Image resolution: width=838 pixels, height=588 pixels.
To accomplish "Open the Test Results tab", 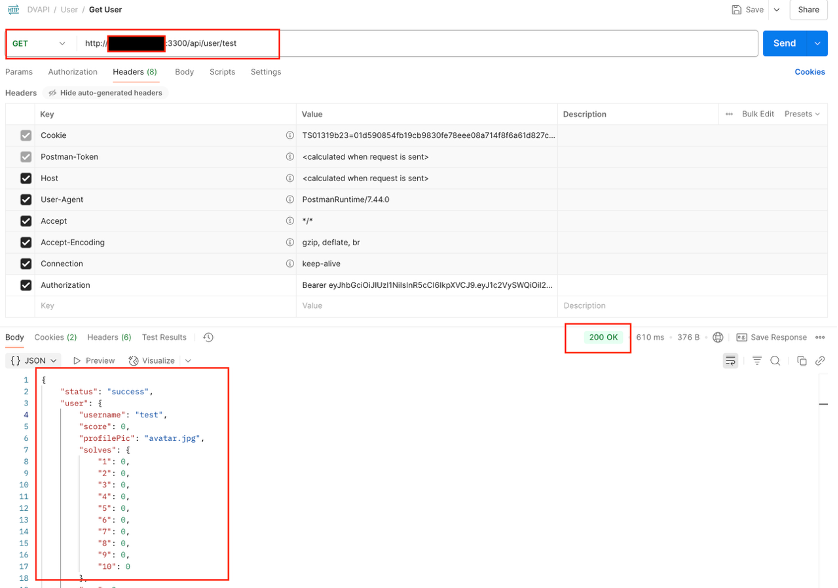I will (x=164, y=338).
